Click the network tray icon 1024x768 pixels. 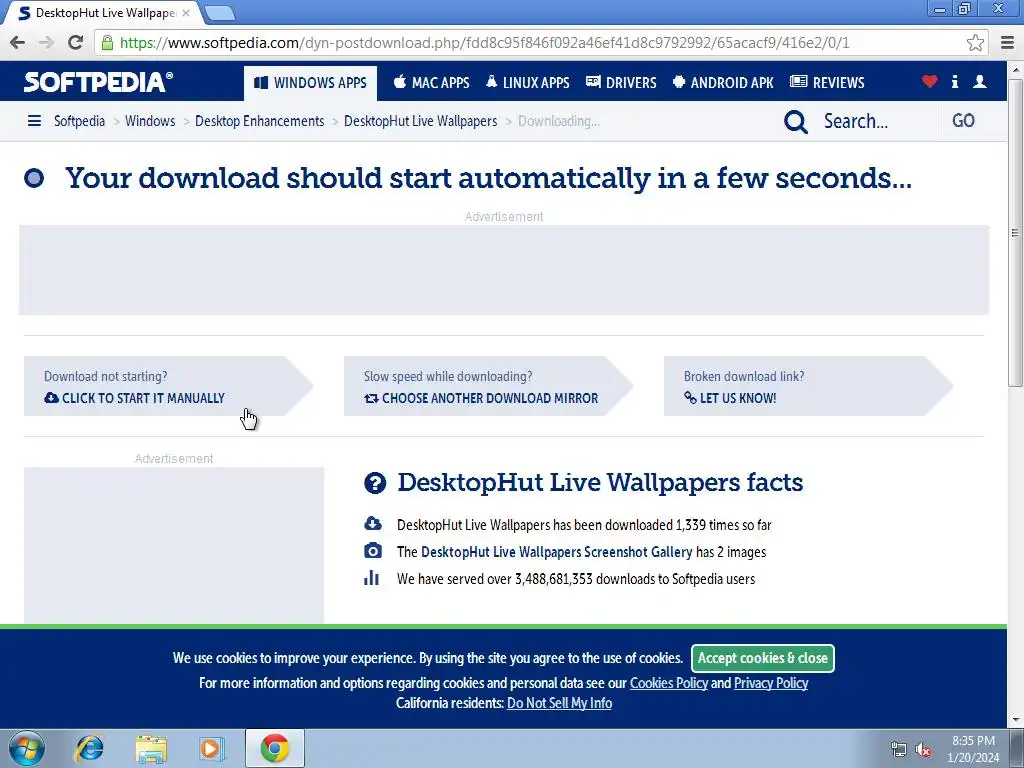point(899,750)
